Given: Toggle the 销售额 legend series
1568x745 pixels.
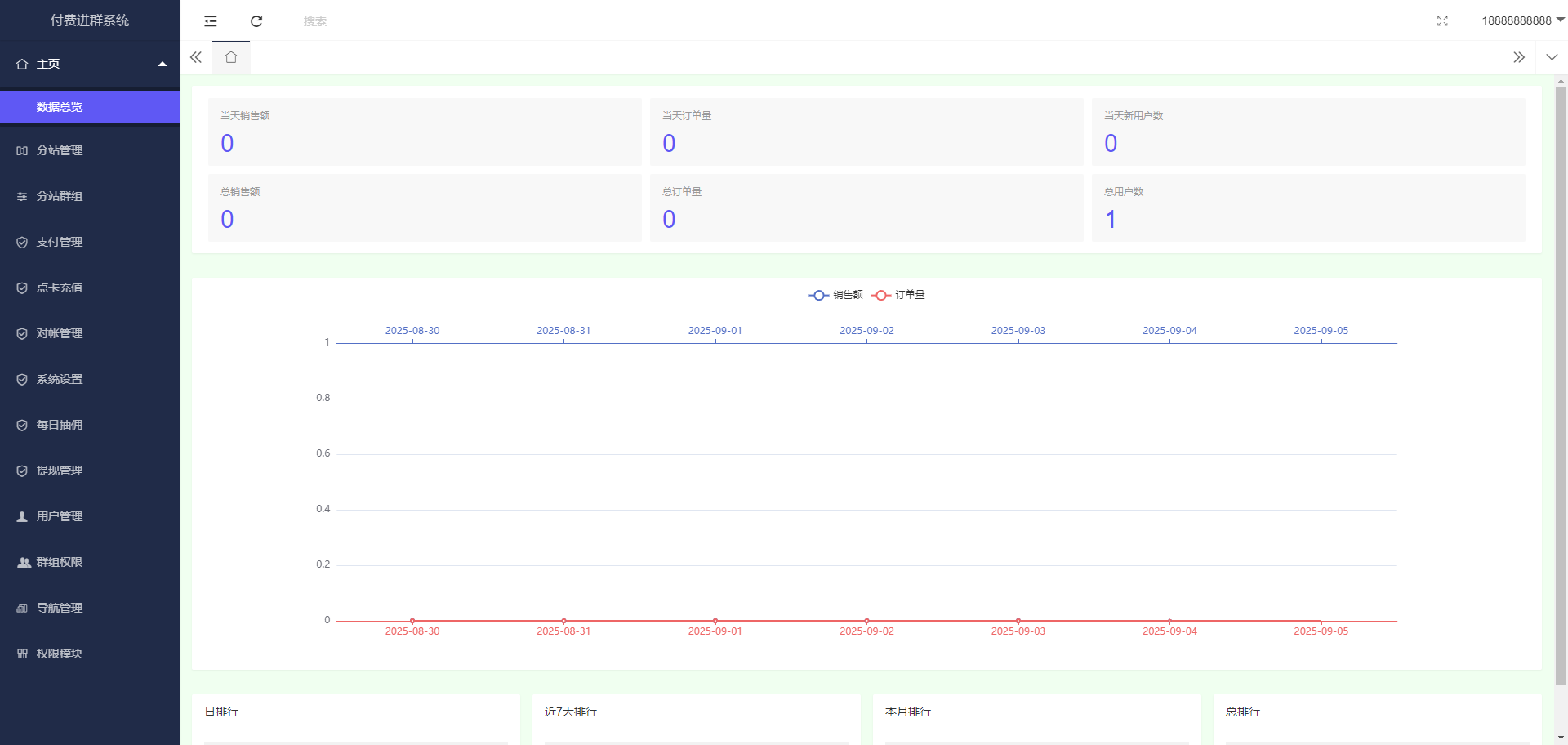Looking at the screenshot, I should pos(836,295).
